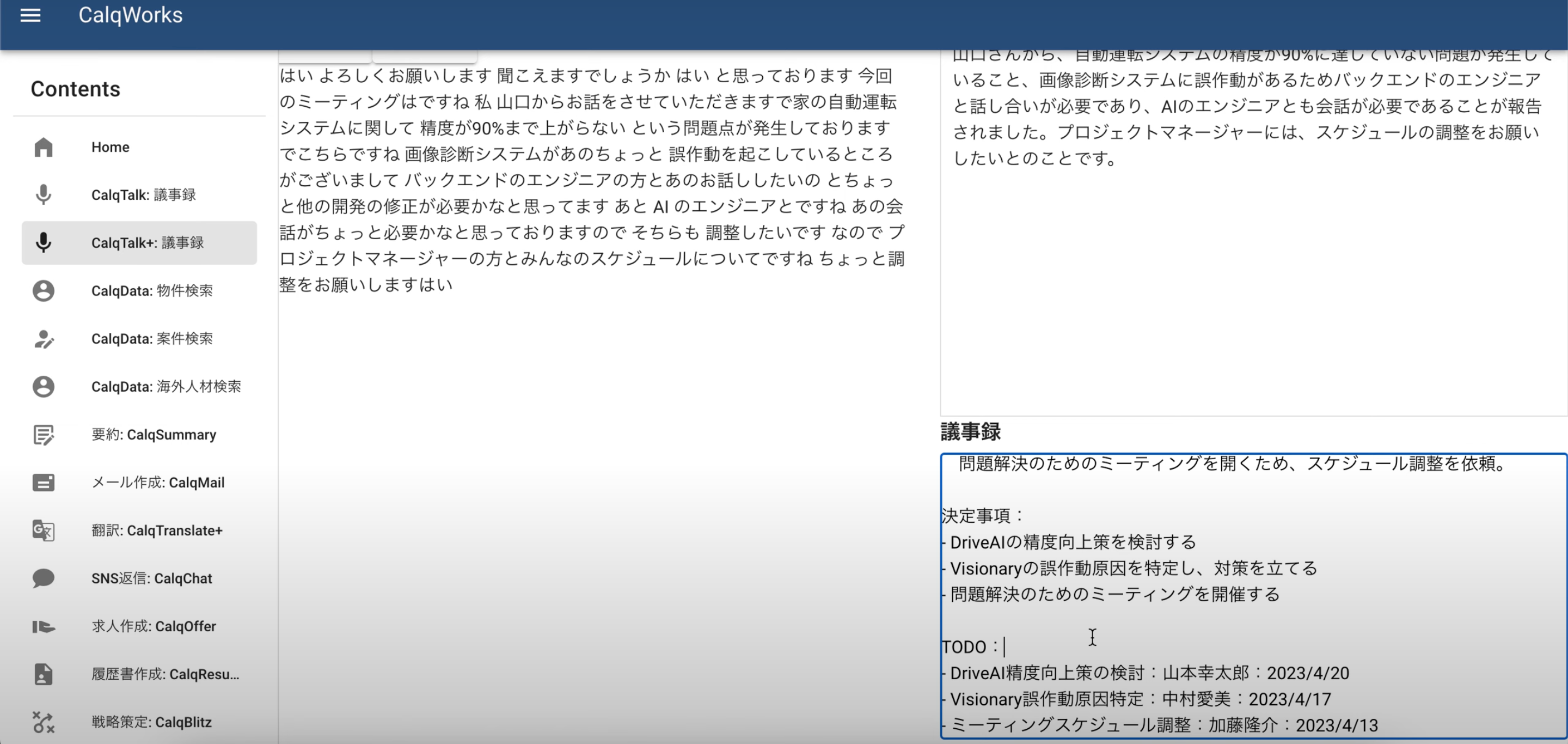Click the CalqBlitz strategy icon
Screen dimensions: 1568x744
click(43, 722)
